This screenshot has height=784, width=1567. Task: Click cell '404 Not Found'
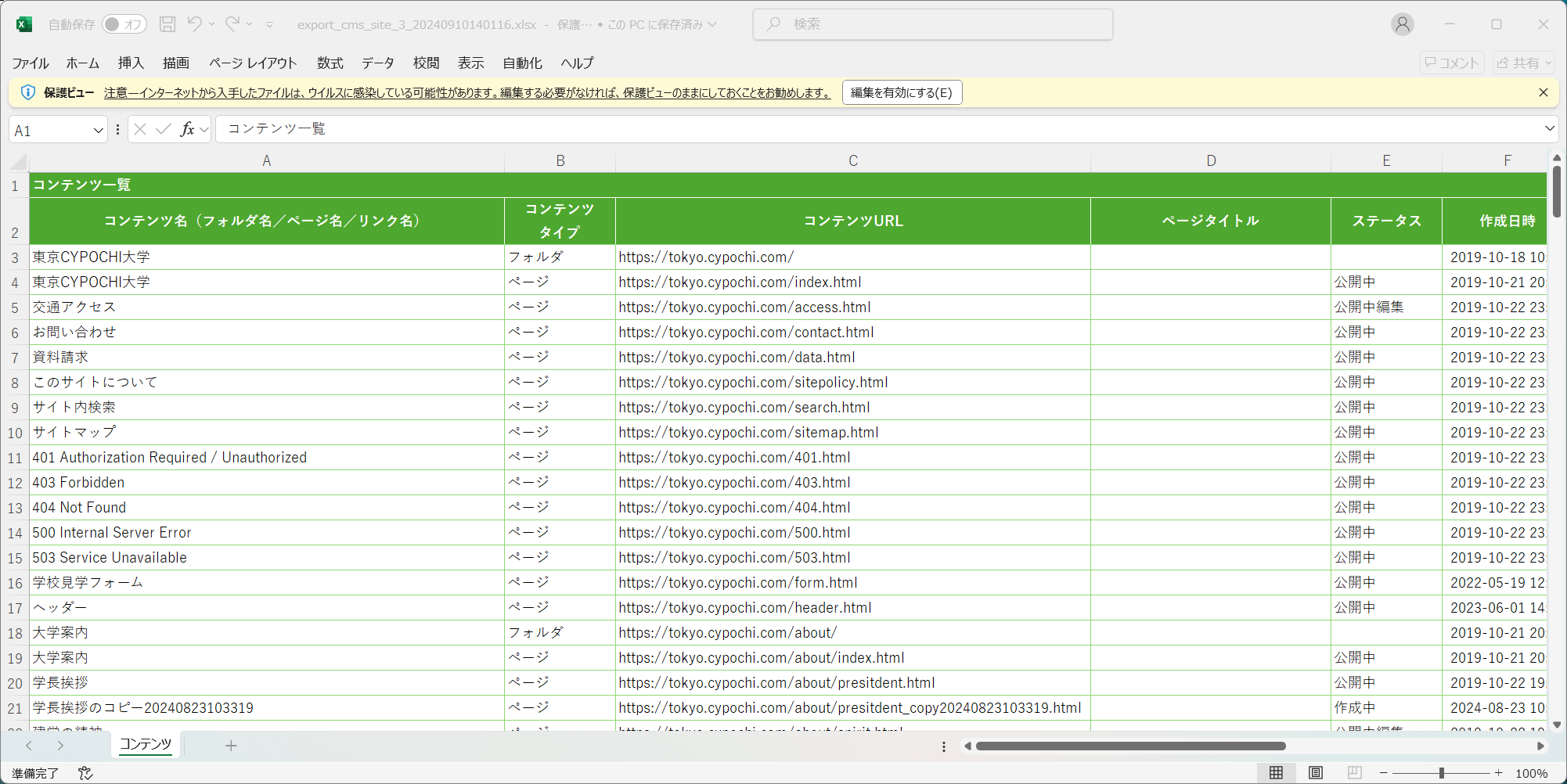267,508
